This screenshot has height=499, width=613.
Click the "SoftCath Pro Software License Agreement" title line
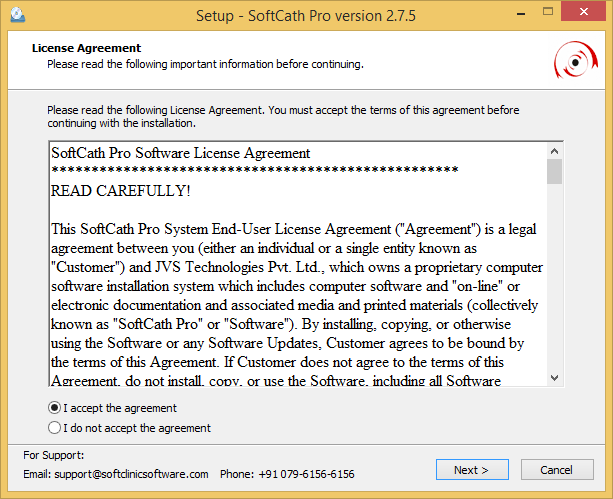(x=180, y=154)
